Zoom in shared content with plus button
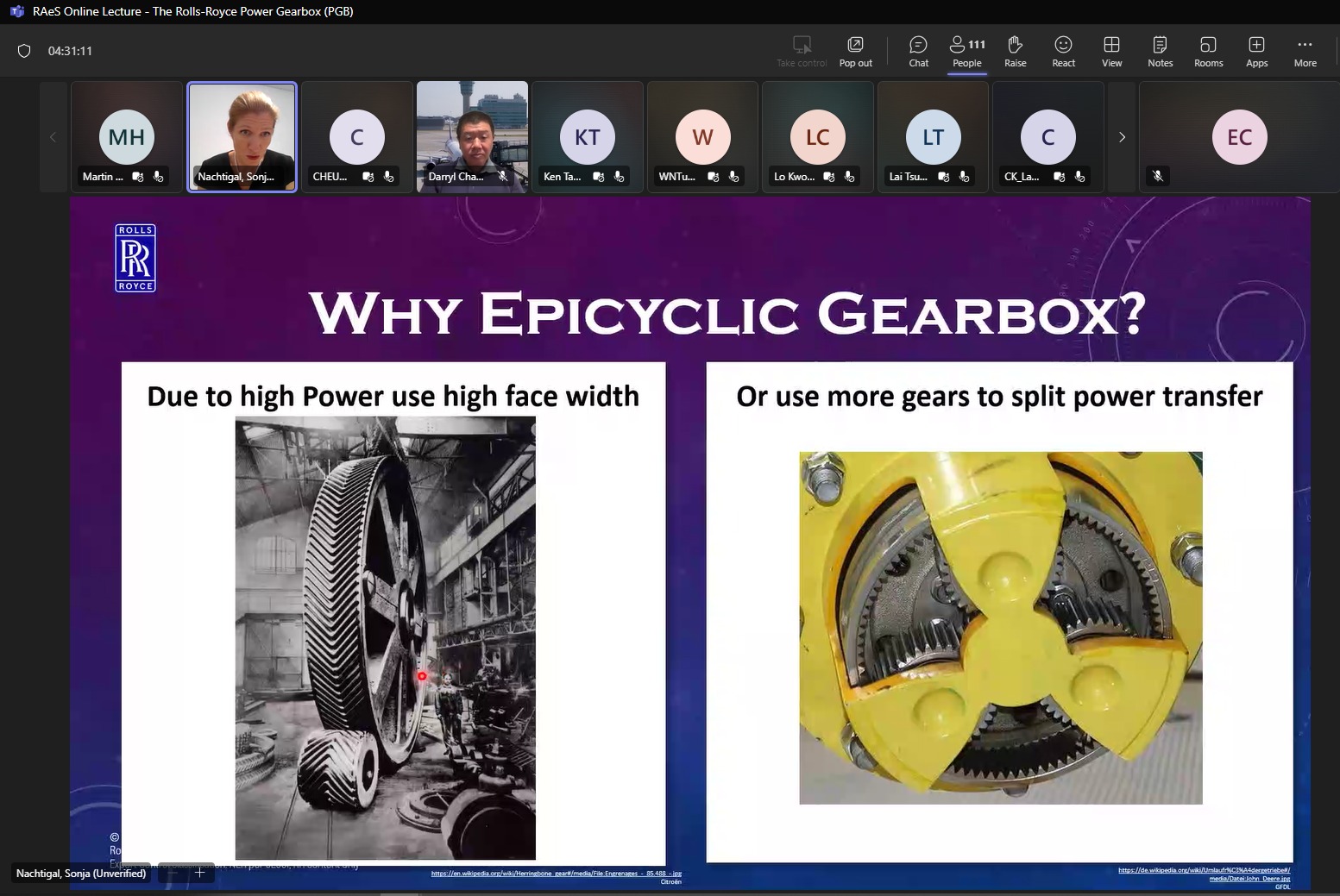 click(x=199, y=873)
